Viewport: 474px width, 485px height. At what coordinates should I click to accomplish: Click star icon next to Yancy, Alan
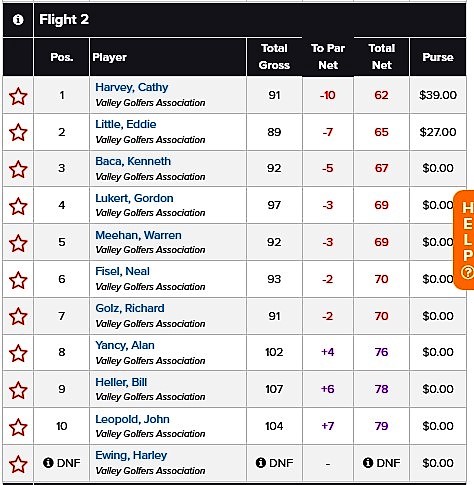pos(18,353)
